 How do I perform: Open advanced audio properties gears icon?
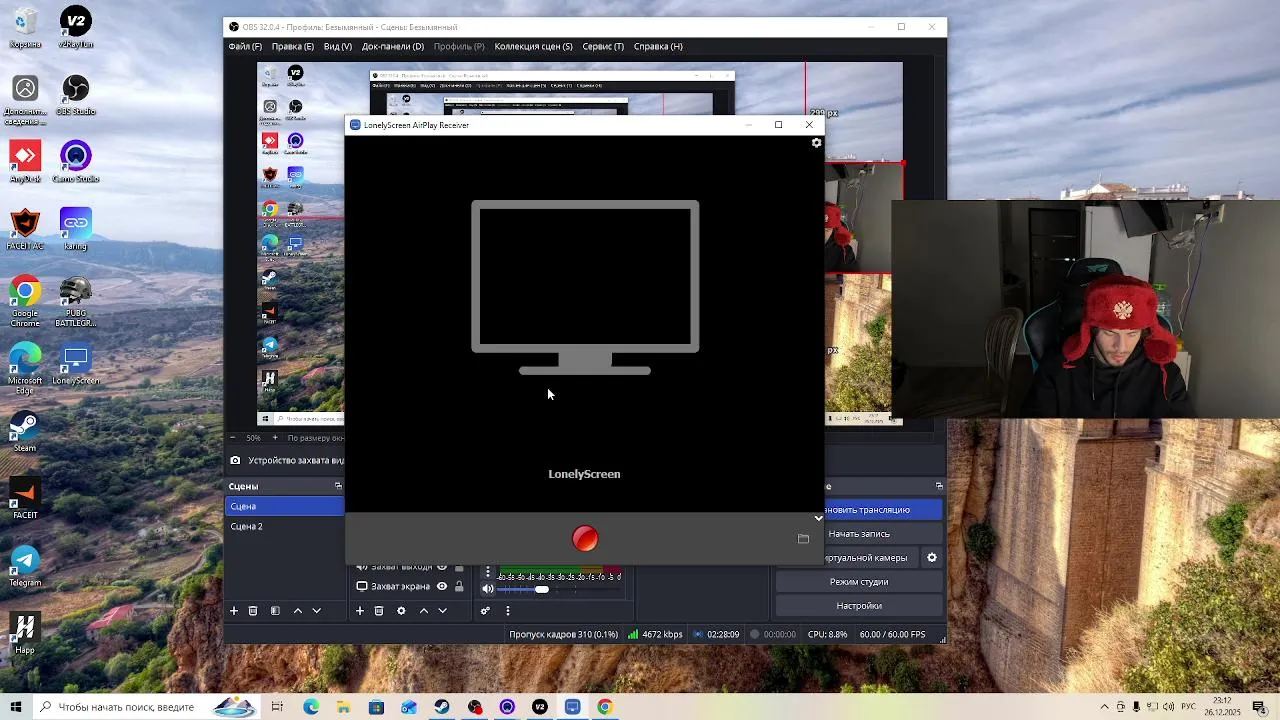pos(485,611)
